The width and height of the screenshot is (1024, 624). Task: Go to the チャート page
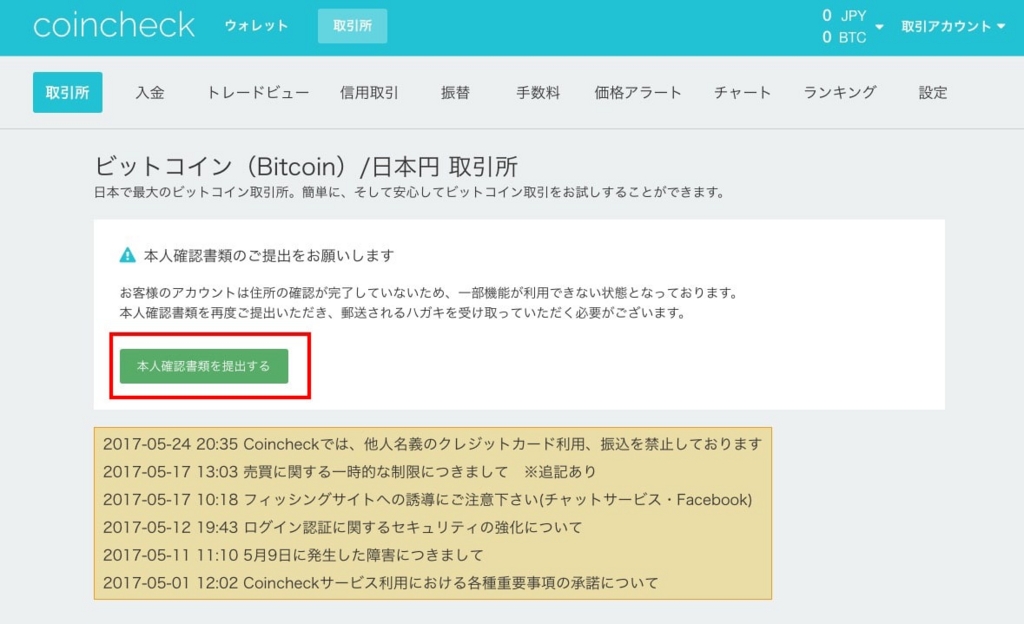[x=743, y=92]
